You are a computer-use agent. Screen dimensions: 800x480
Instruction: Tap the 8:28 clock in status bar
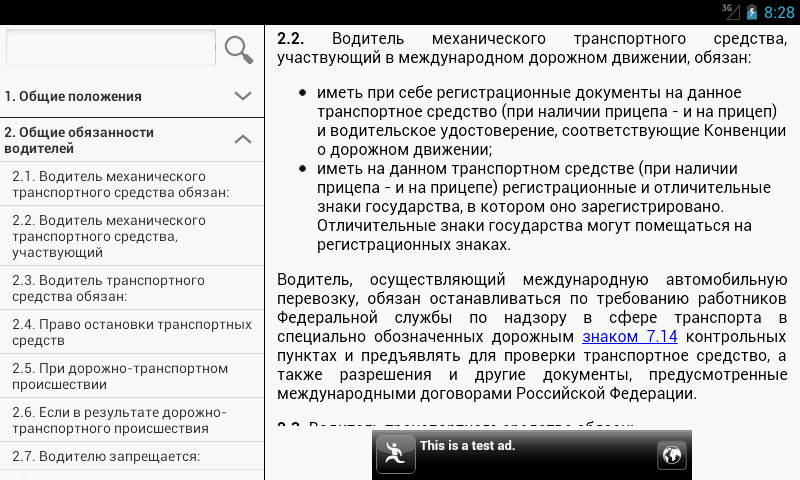(779, 12)
